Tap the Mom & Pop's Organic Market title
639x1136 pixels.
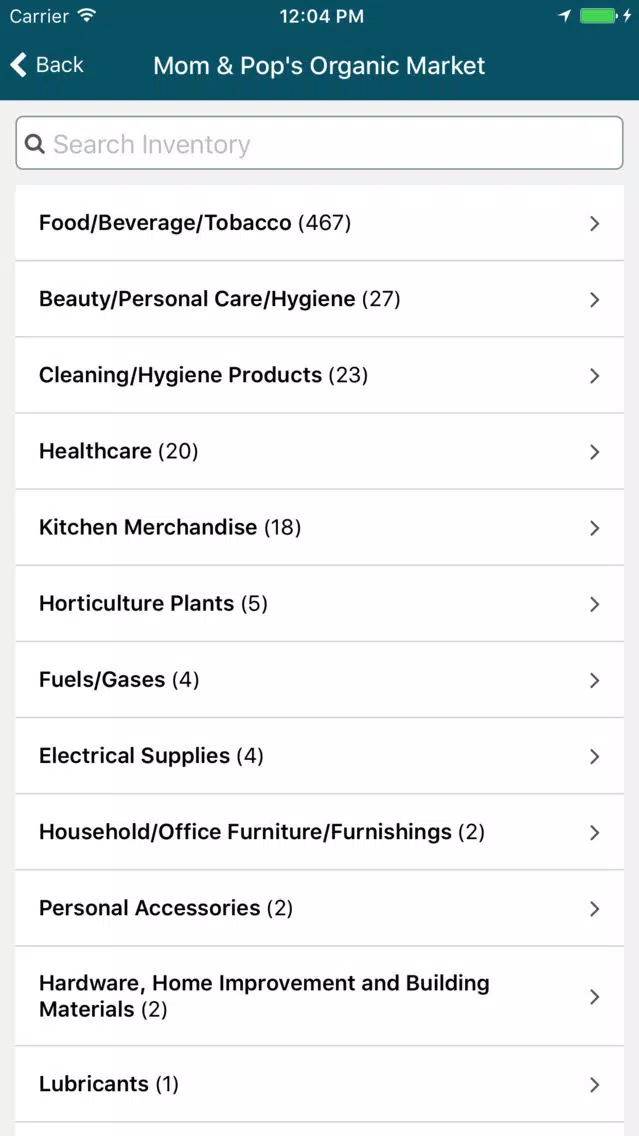pos(320,65)
